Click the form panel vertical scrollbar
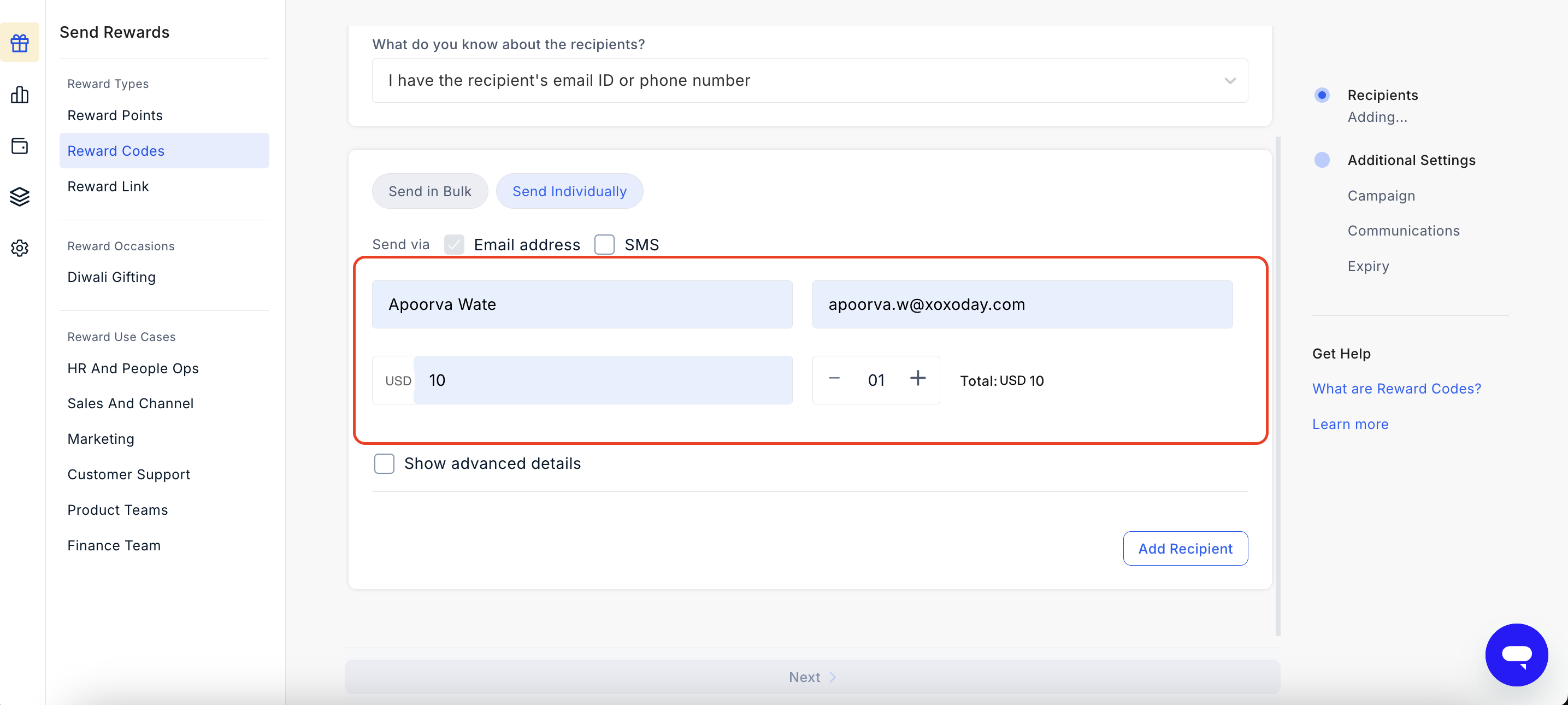 click(x=1278, y=385)
